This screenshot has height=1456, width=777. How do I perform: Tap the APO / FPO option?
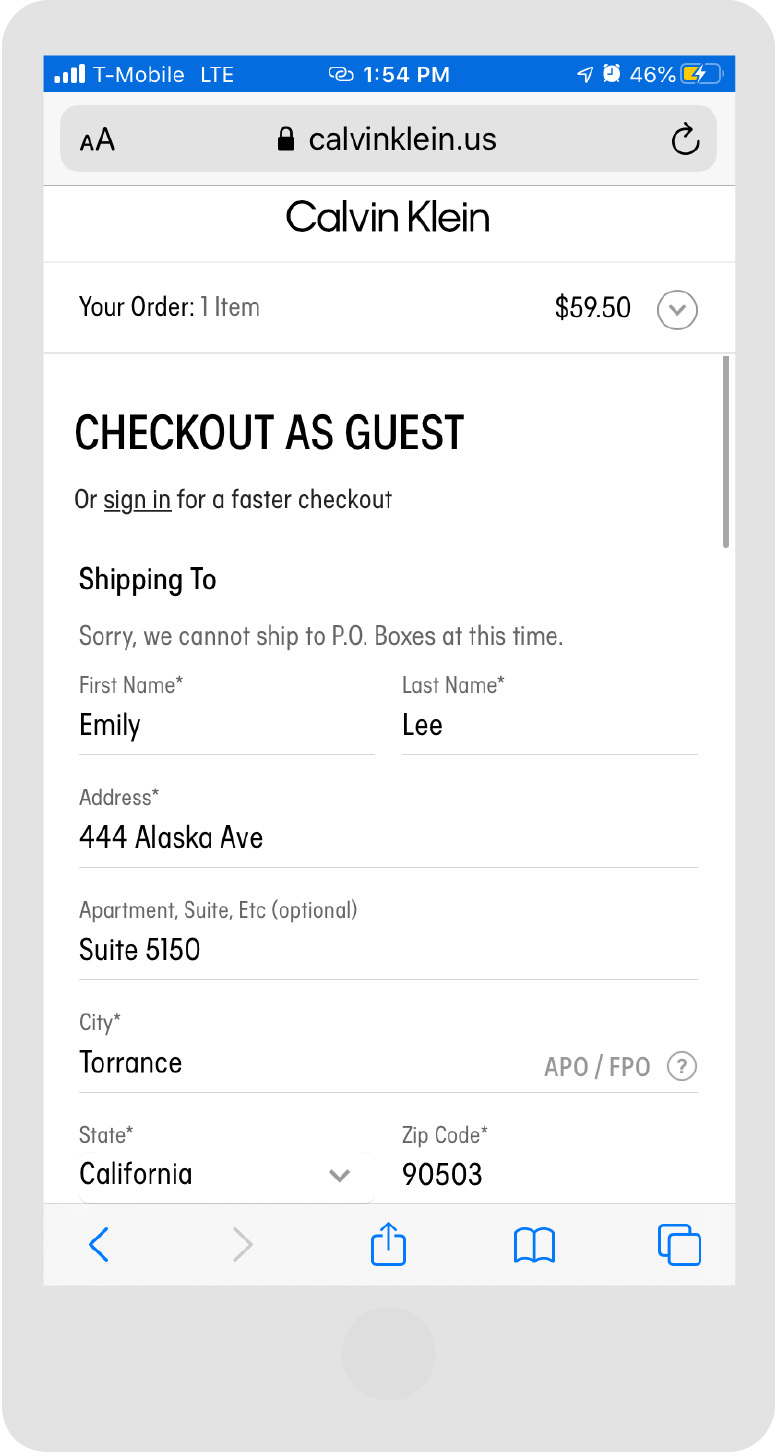pos(597,1066)
